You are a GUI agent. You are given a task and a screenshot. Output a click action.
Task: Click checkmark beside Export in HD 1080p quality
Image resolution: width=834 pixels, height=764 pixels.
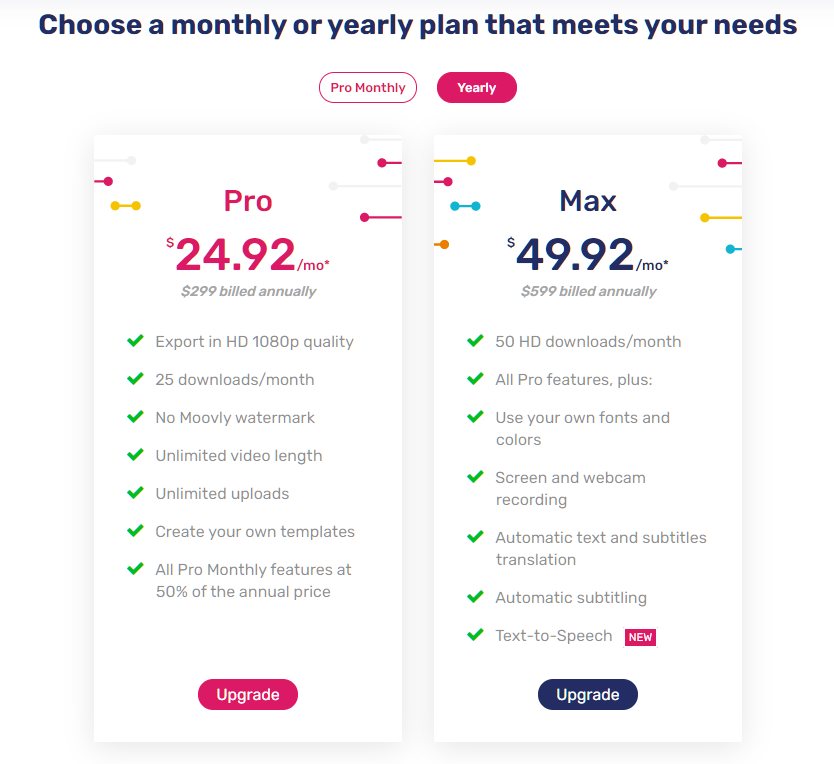[x=135, y=341]
